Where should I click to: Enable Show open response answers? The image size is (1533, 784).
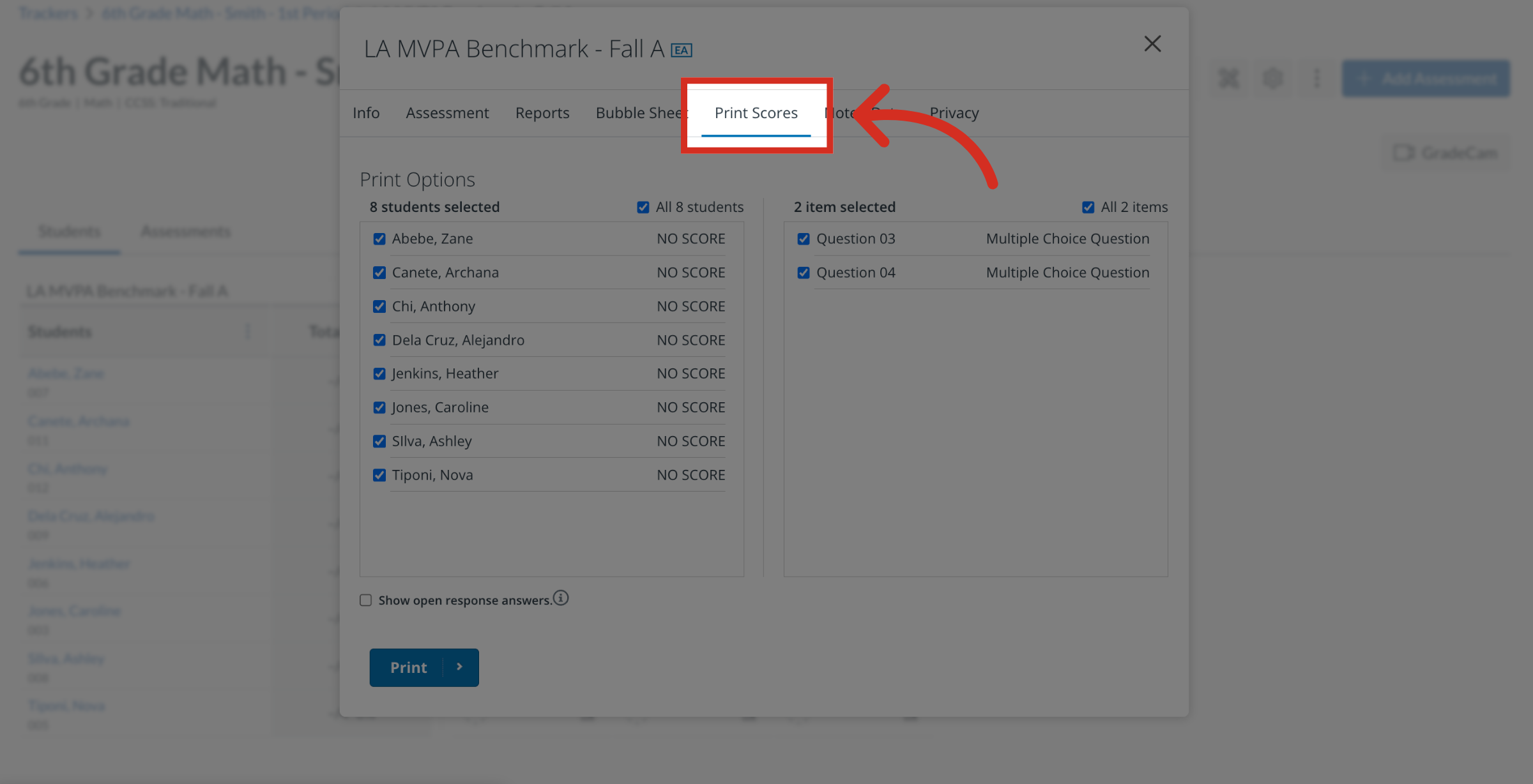click(x=365, y=600)
